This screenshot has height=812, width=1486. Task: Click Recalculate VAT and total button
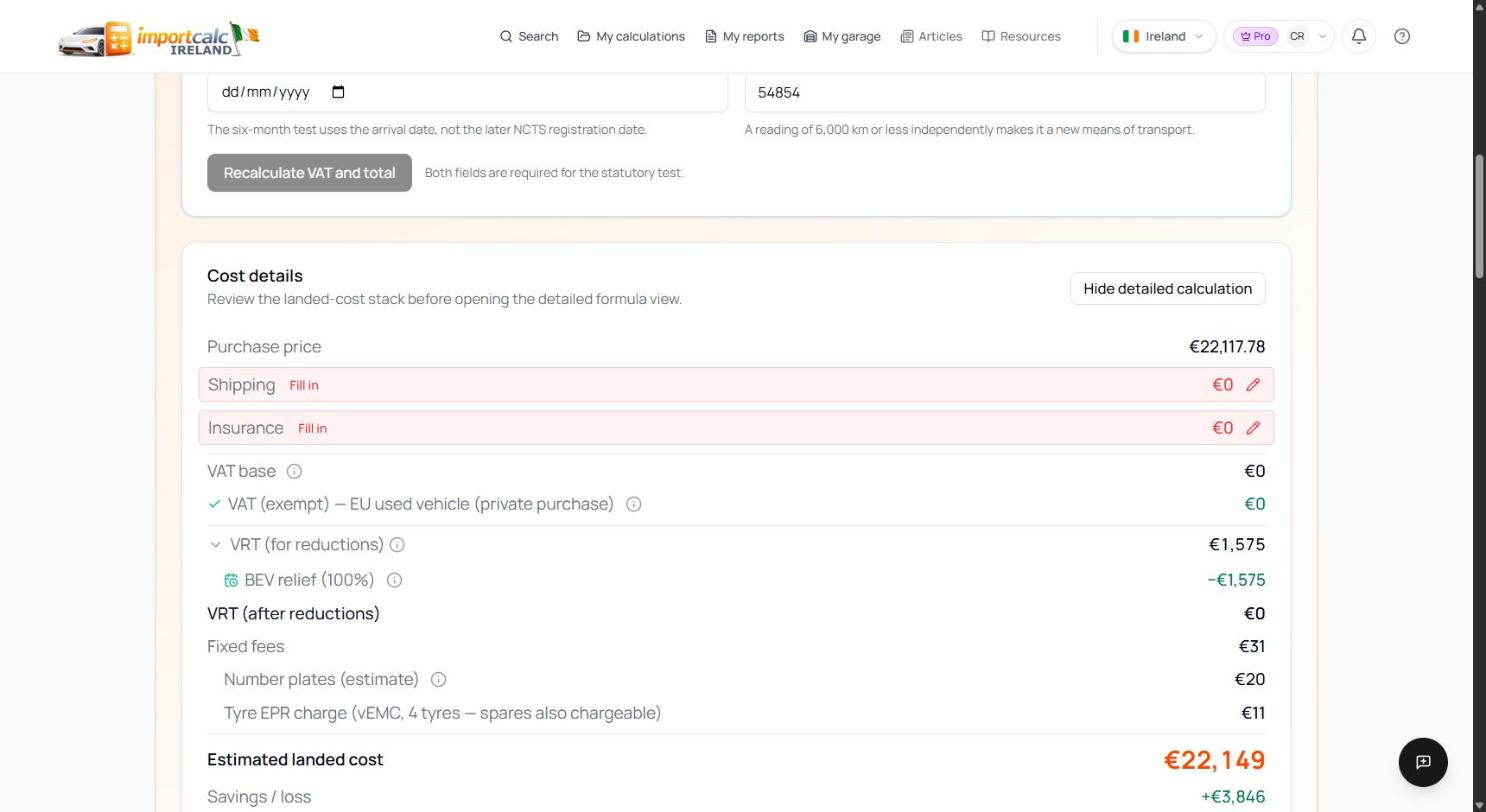pyautogui.click(x=309, y=173)
